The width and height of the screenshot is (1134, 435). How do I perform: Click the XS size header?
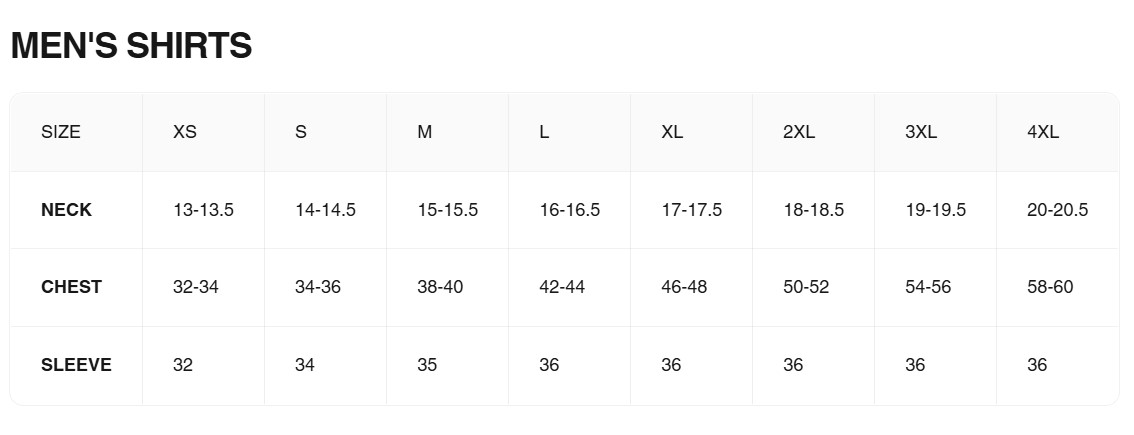pos(185,132)
